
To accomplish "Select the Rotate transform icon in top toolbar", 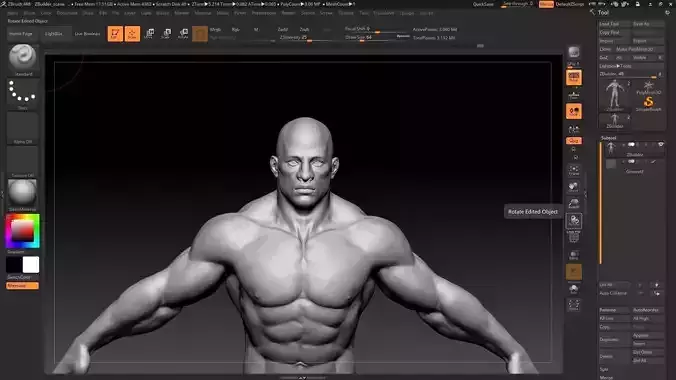I will pos(183,34).
